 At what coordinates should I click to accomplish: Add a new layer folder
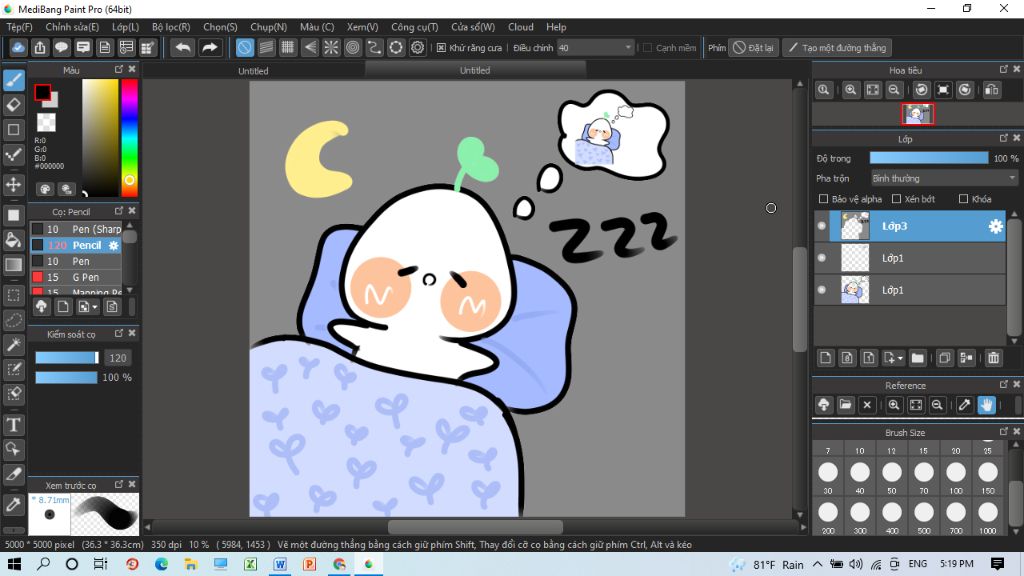918,358
